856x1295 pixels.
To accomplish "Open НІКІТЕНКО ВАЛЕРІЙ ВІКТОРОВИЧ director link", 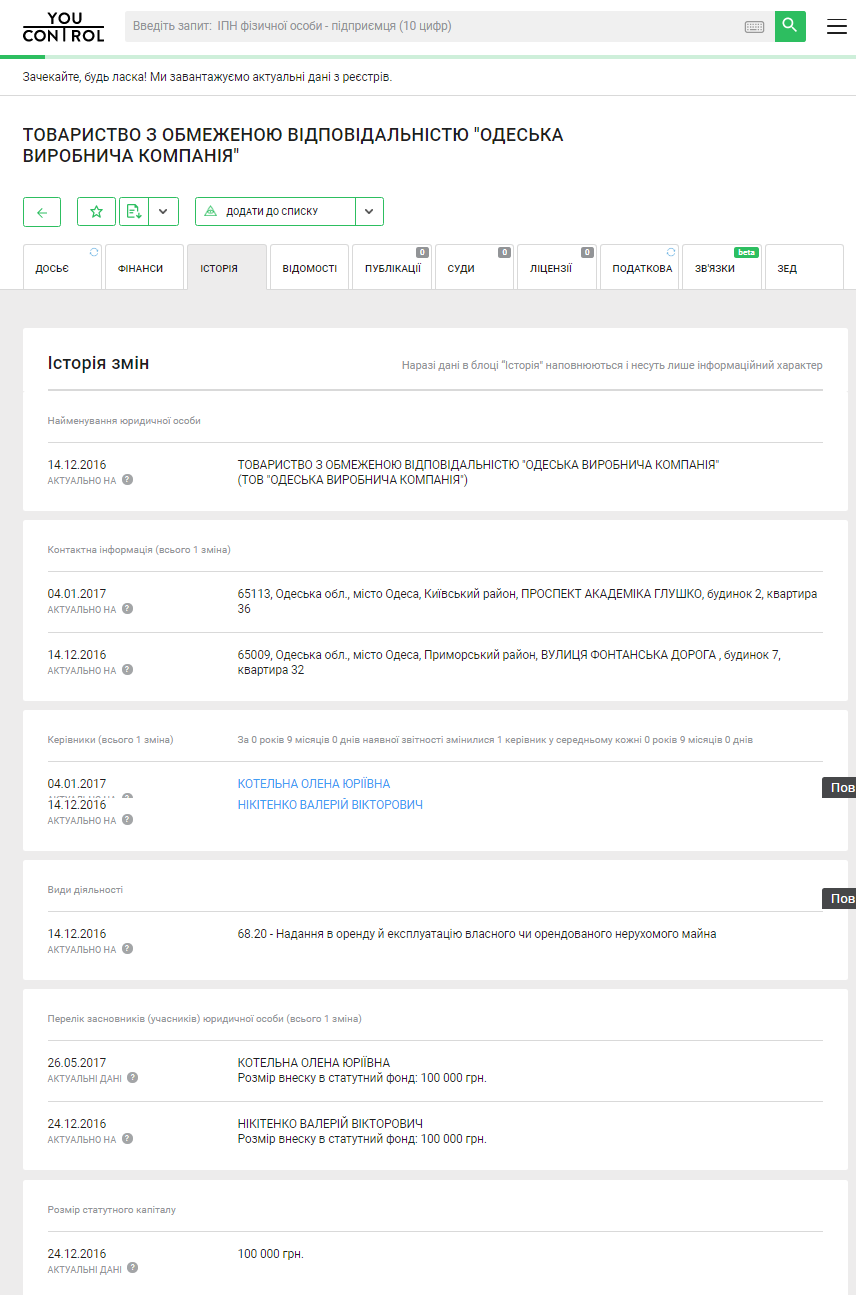I will (x=330, y=805).
